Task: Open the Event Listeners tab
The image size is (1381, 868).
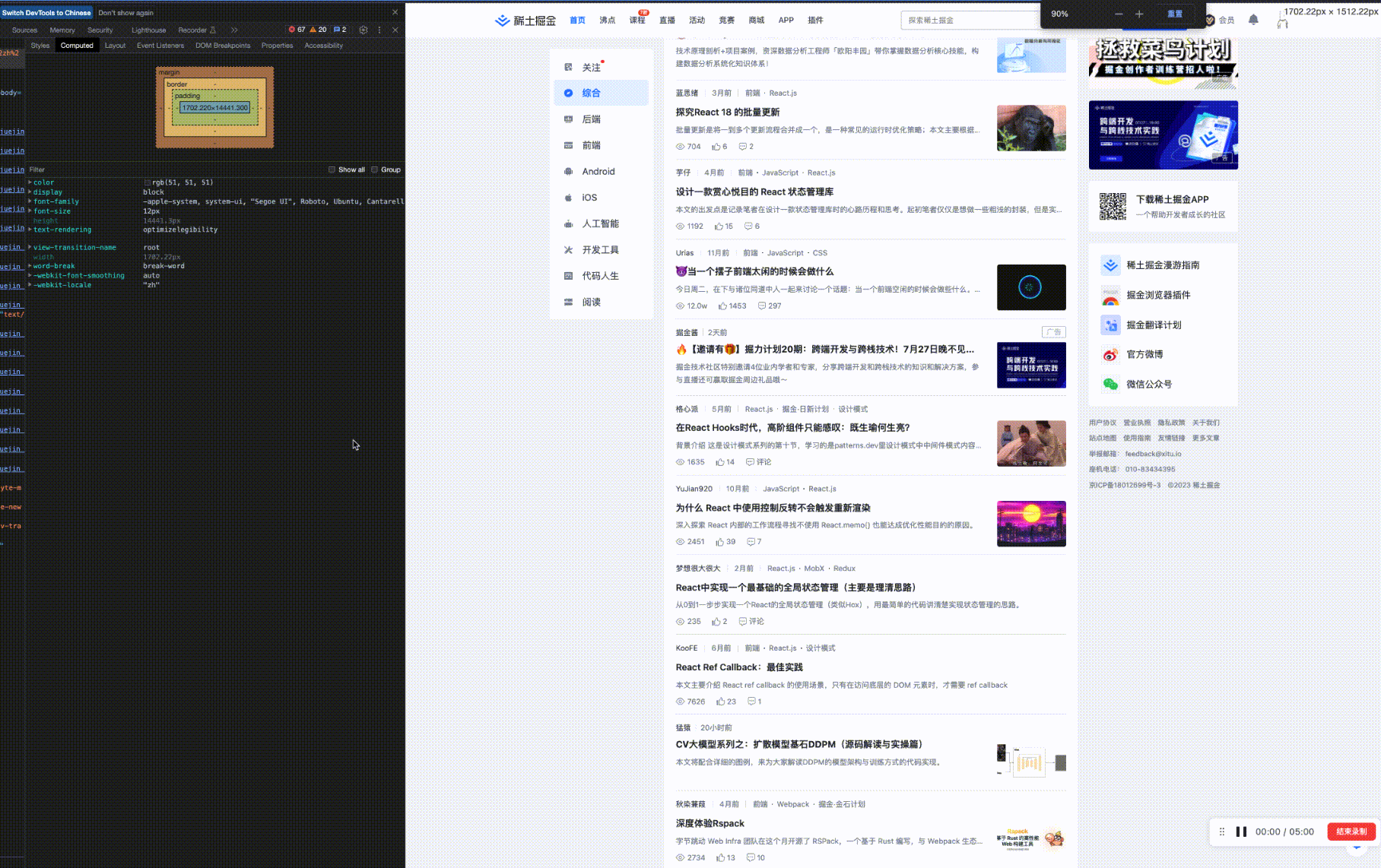Action: [x=160, y=46]
